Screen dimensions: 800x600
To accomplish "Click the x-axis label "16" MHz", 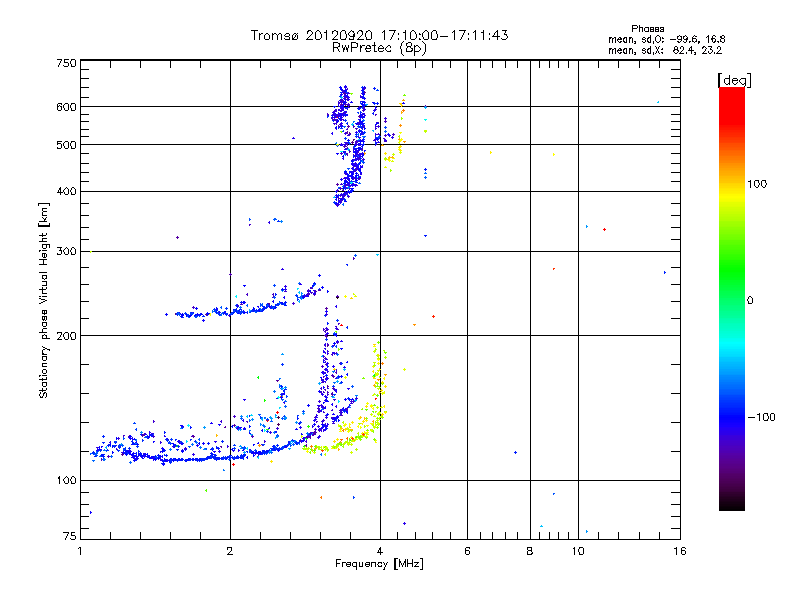I will pyautogui.click(x=680, y=551).
